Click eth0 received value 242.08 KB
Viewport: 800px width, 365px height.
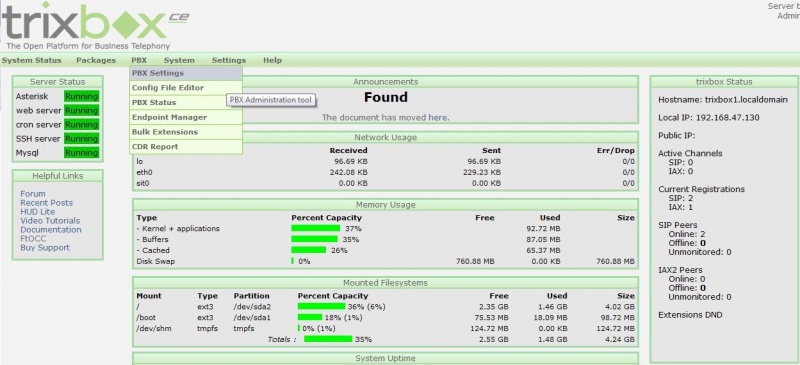(x=348, y=173)
